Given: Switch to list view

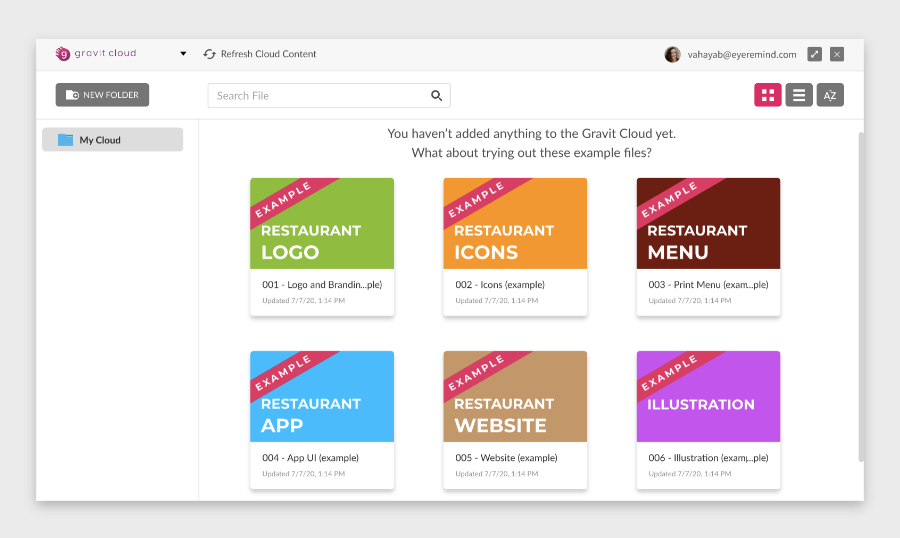Looking at the screenshot, I should pyautogui.click(x=798, y=95).
